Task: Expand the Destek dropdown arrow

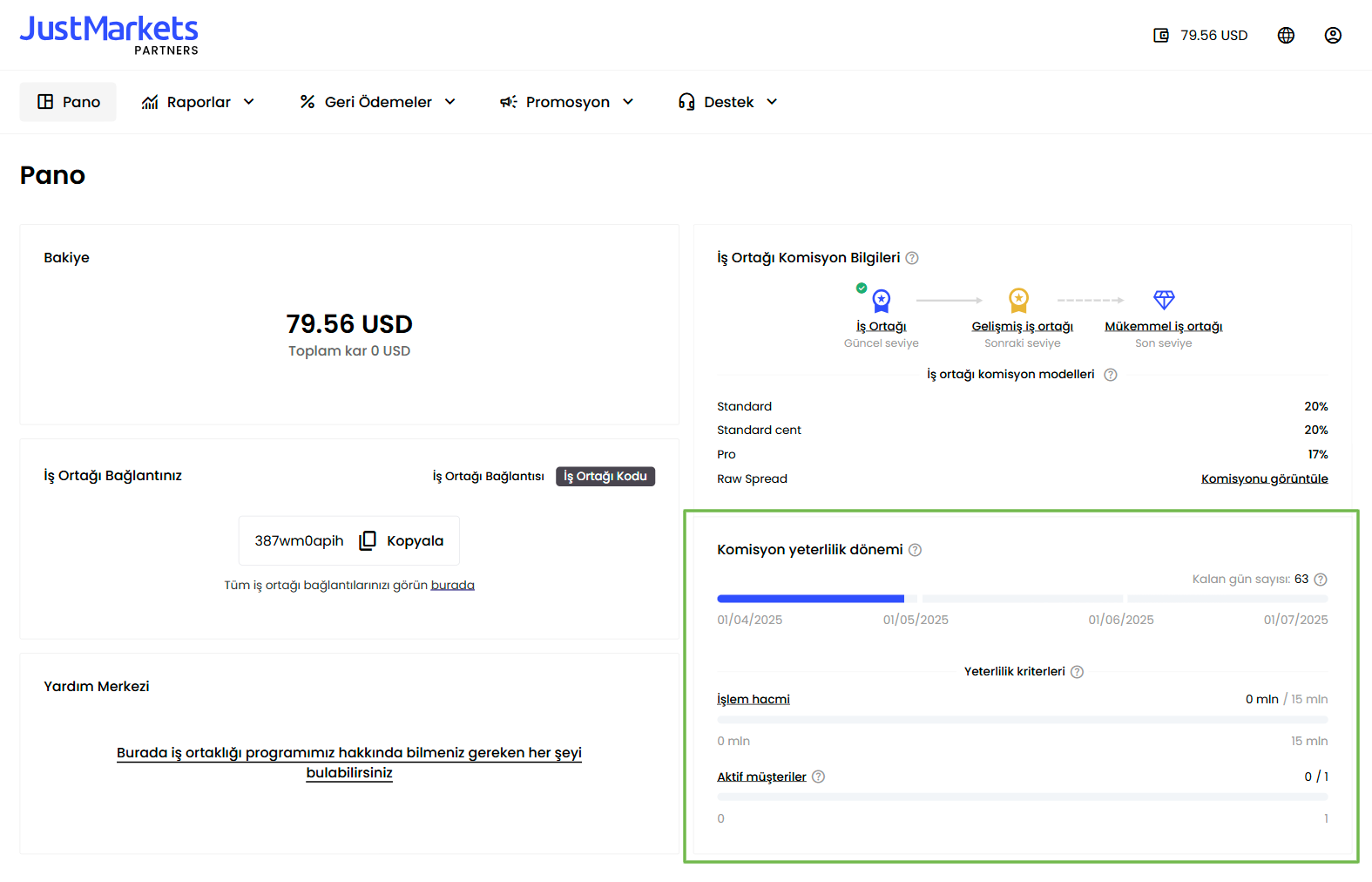Action: click(772, 102)
